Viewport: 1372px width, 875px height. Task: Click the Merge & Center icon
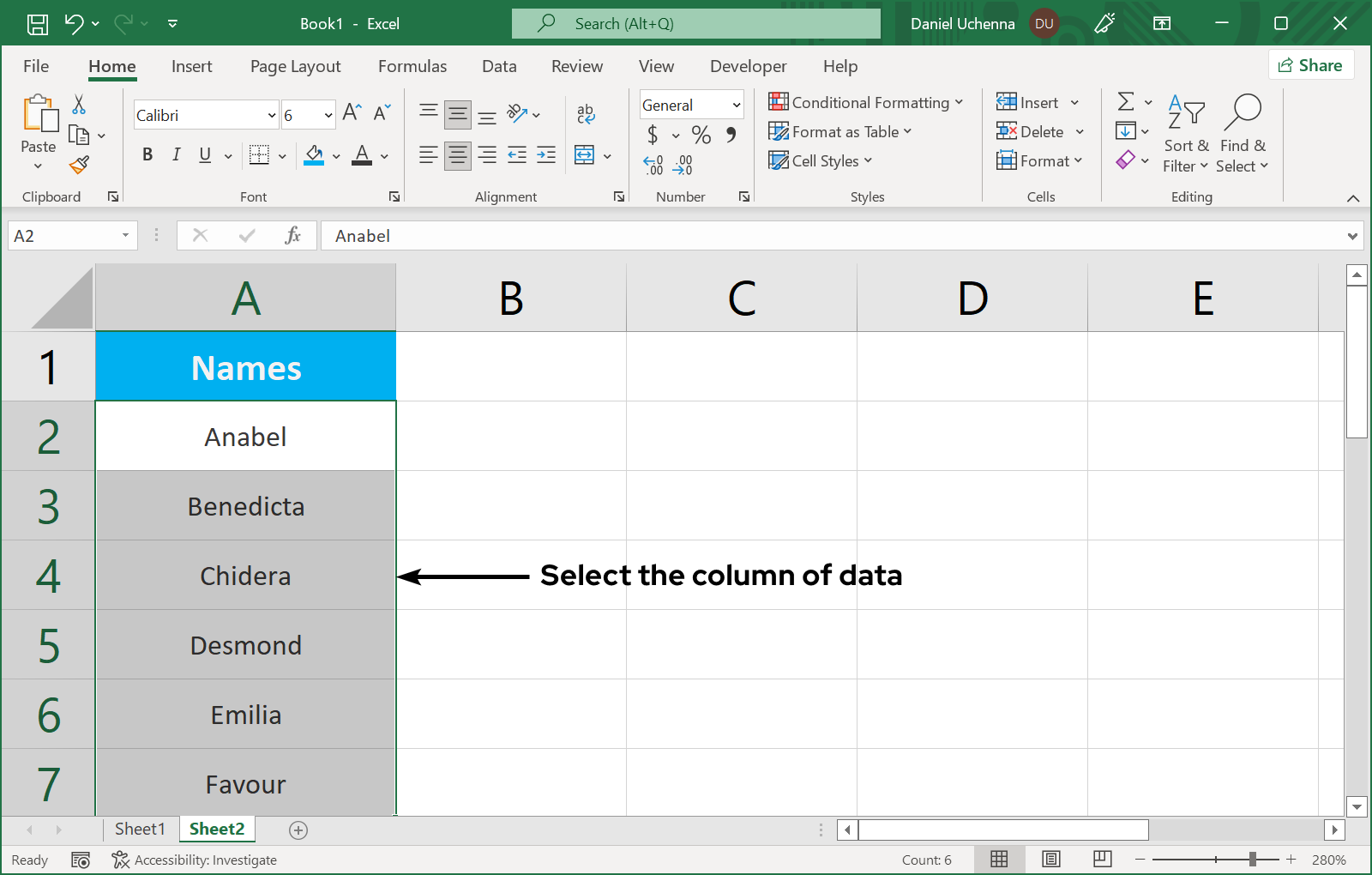click(x=585, y=155)
